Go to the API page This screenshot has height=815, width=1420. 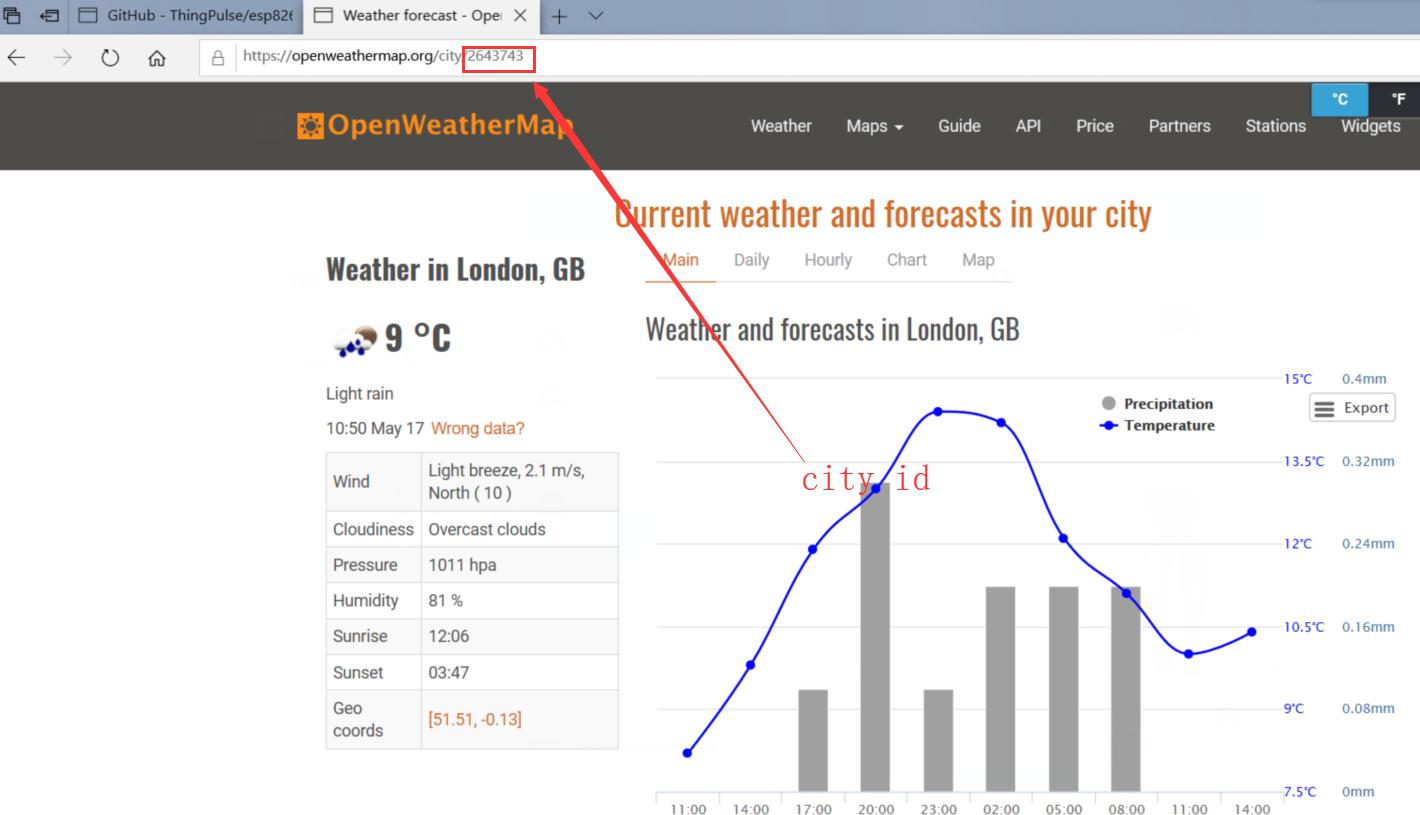click(1028, 126)
